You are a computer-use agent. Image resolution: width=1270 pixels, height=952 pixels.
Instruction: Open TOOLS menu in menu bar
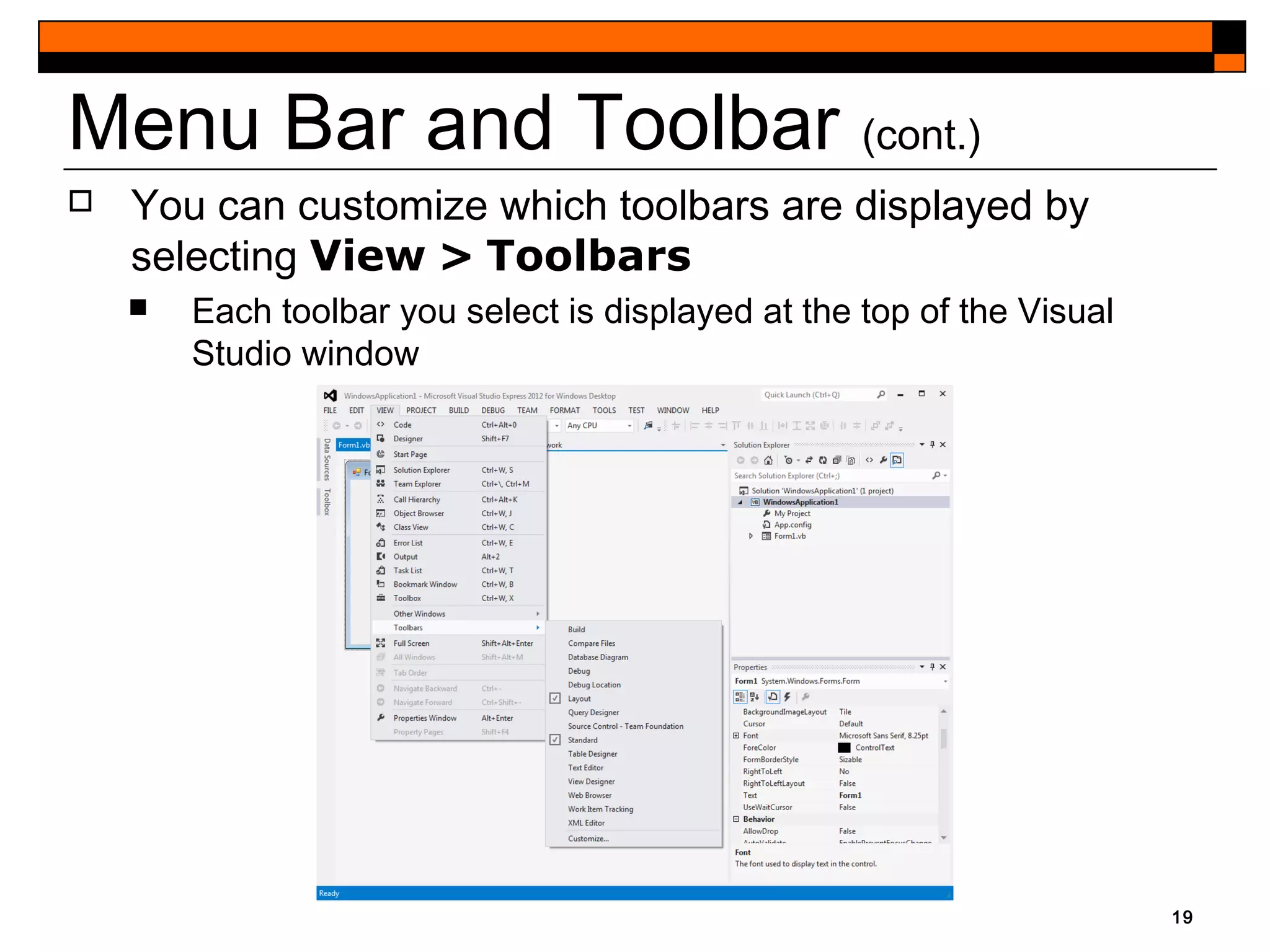tap(604, 410)
